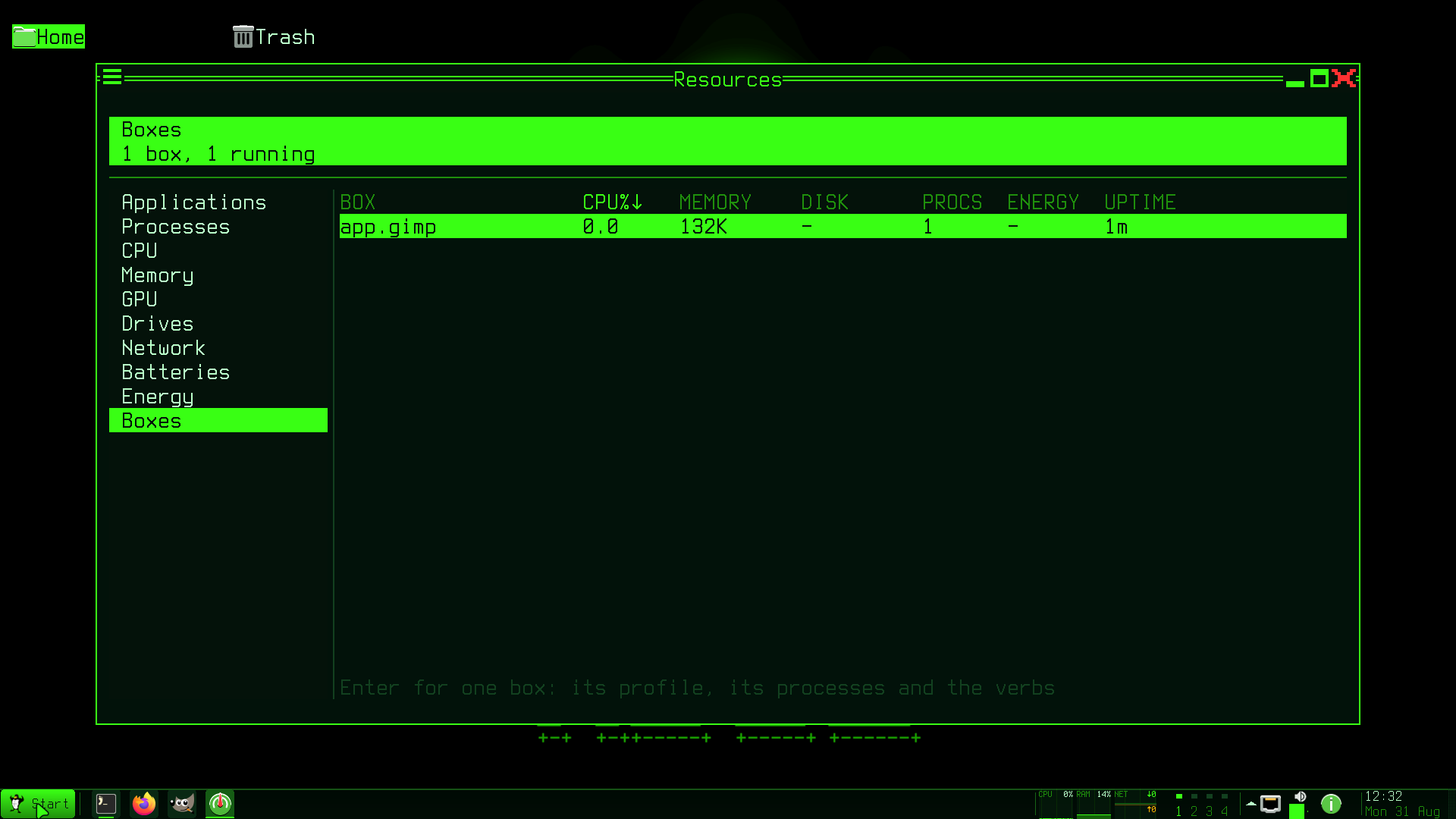Open the Home folder on desktop
Viewport: 1456px width, 819px height.
(x=49, y=36)
